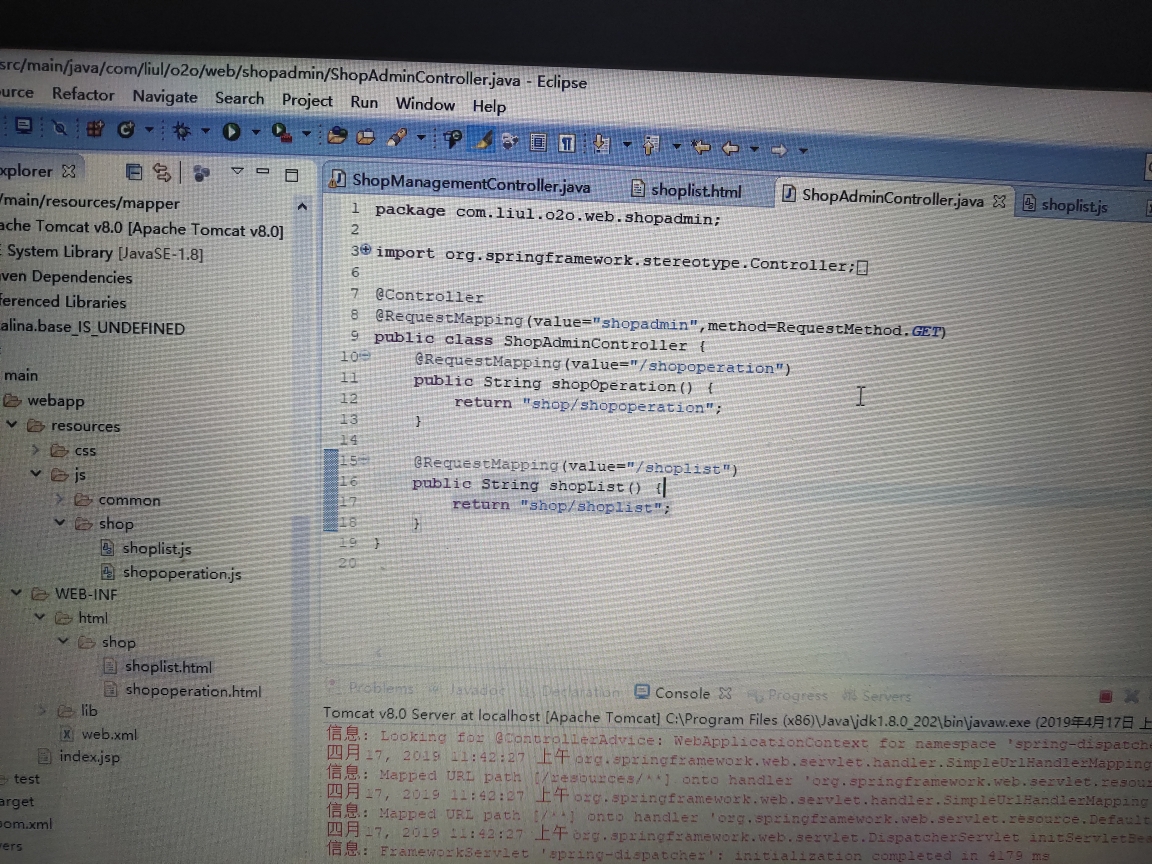Open the Run menu
This screenshot has height=864, width=1152.
(364, 102)
